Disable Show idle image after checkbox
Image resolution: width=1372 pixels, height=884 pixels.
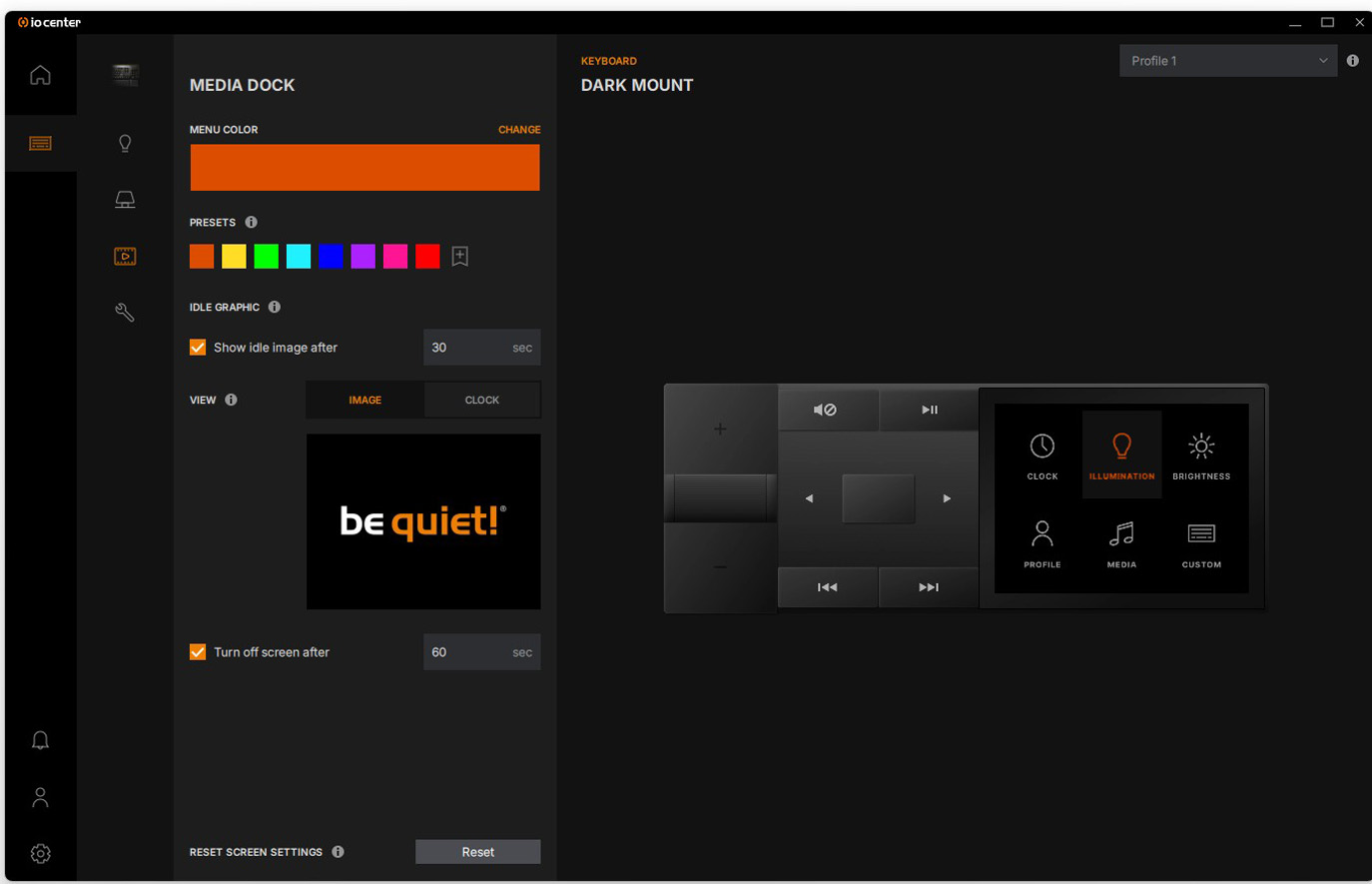click(198, 348)
